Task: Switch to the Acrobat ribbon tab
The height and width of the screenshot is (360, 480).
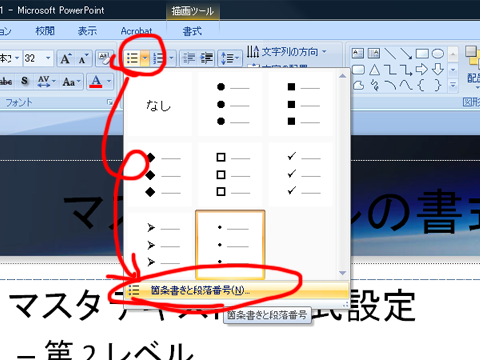Action: coord(136,31)
